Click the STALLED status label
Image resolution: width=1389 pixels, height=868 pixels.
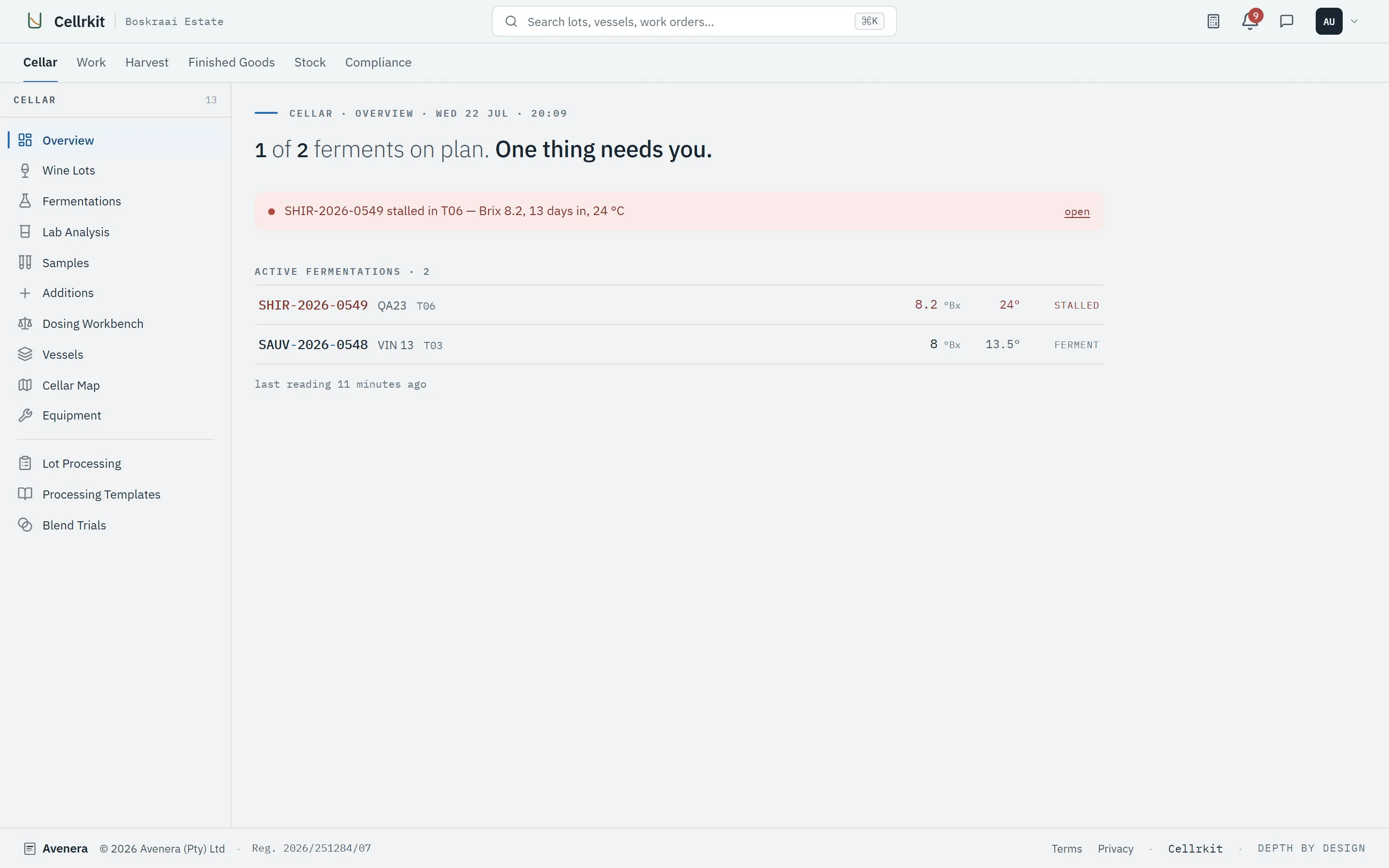click(x=1076, y=305)
